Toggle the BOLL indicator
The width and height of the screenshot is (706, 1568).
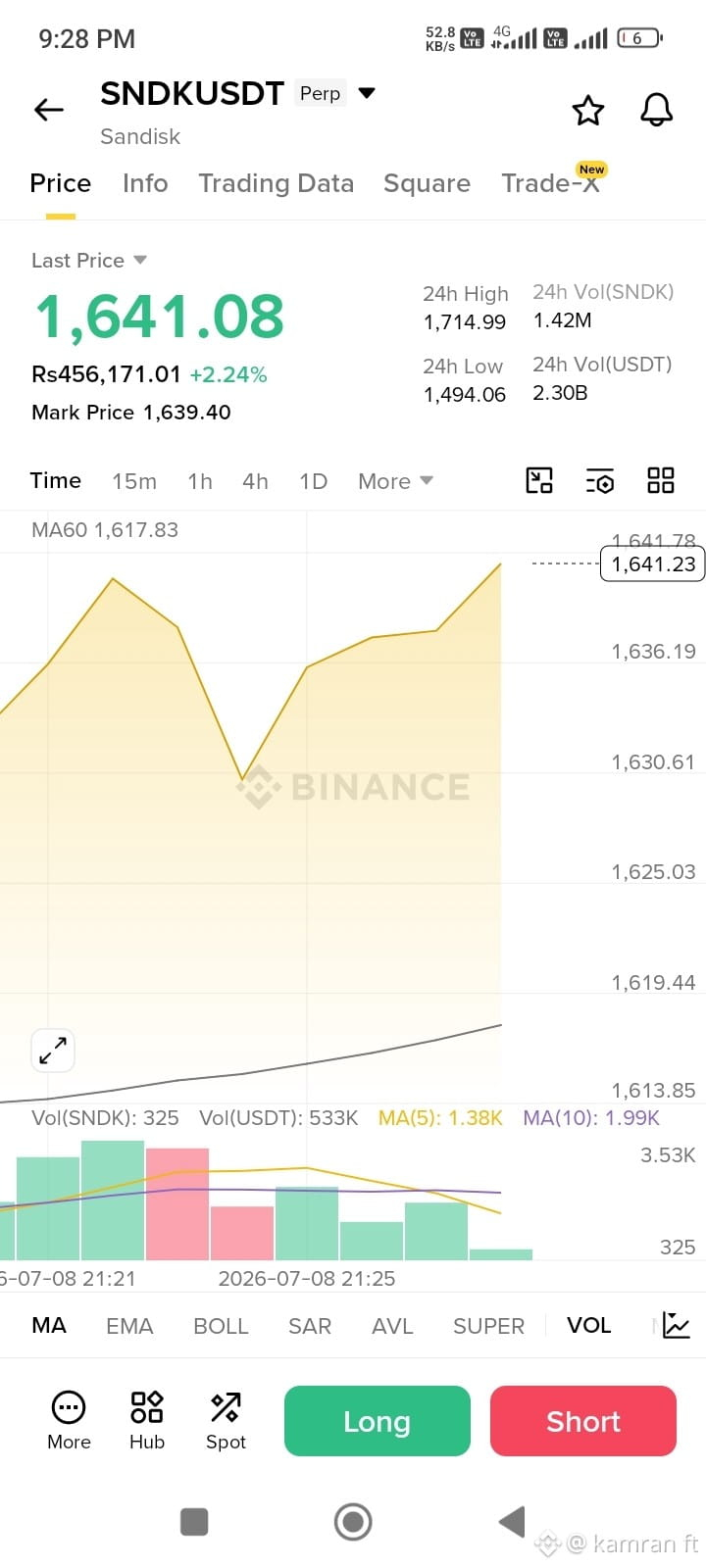221,1326
